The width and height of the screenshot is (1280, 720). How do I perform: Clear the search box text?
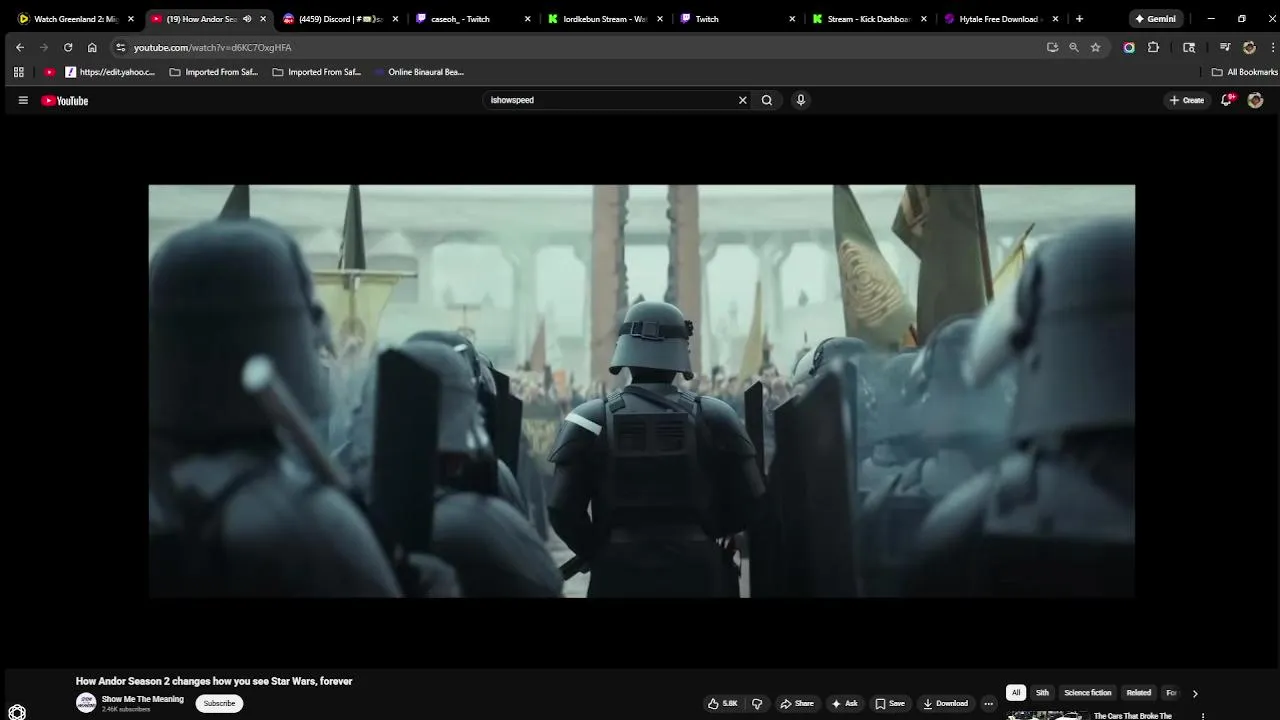pos(742,100)
